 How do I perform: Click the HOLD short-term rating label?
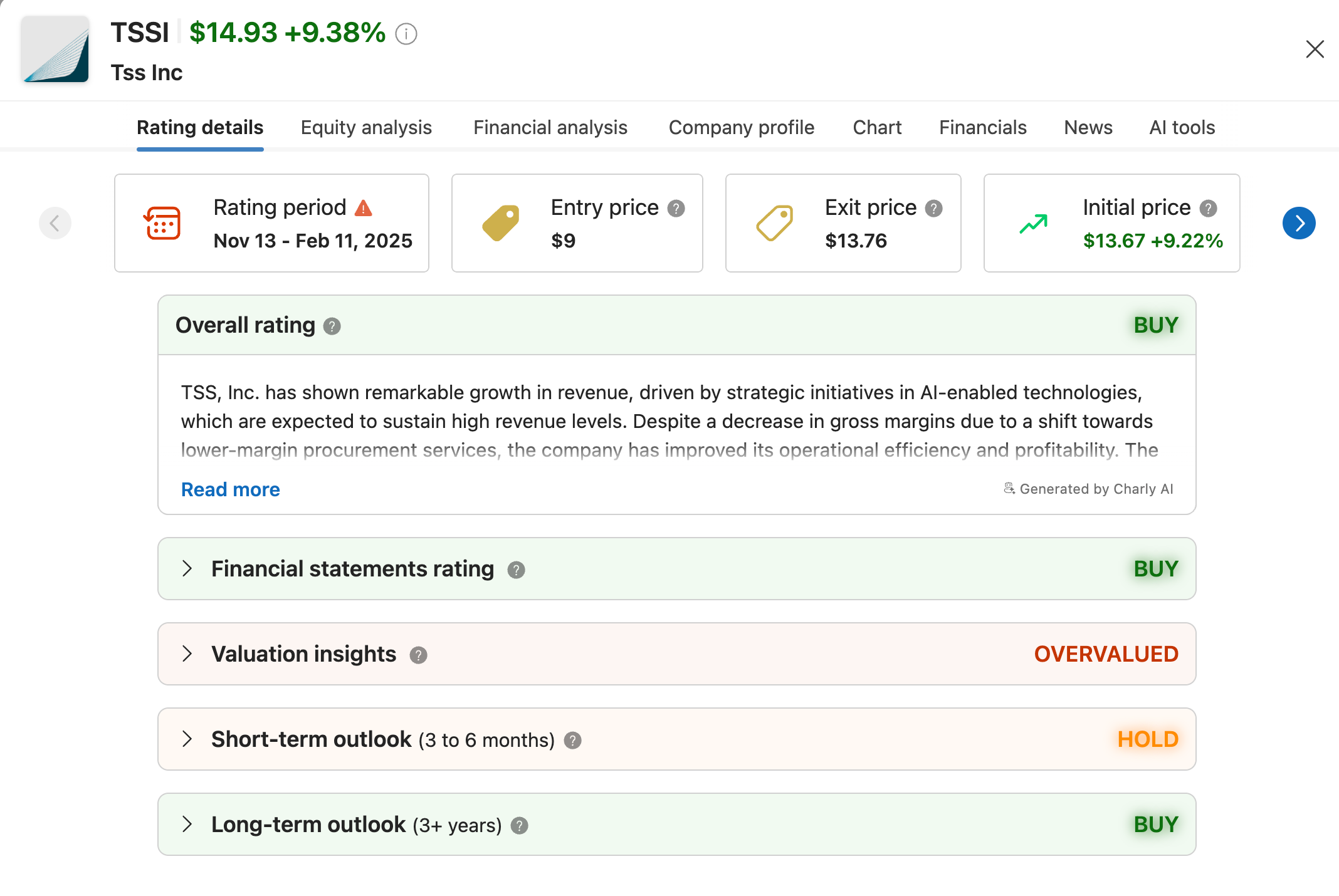(1148, 739)
